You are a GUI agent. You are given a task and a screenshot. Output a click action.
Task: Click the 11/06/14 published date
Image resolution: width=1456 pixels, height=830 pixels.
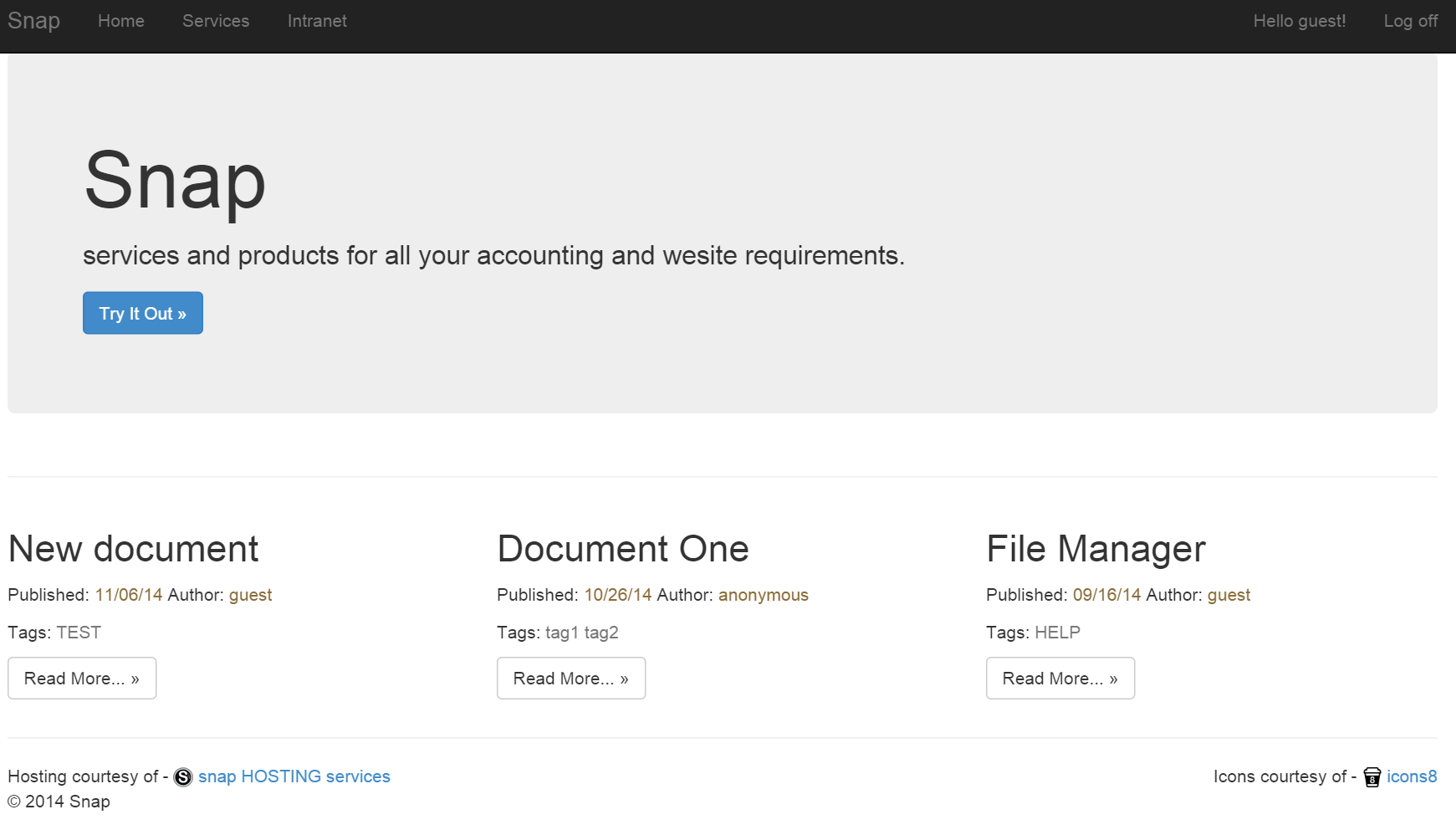coord(129,595)
